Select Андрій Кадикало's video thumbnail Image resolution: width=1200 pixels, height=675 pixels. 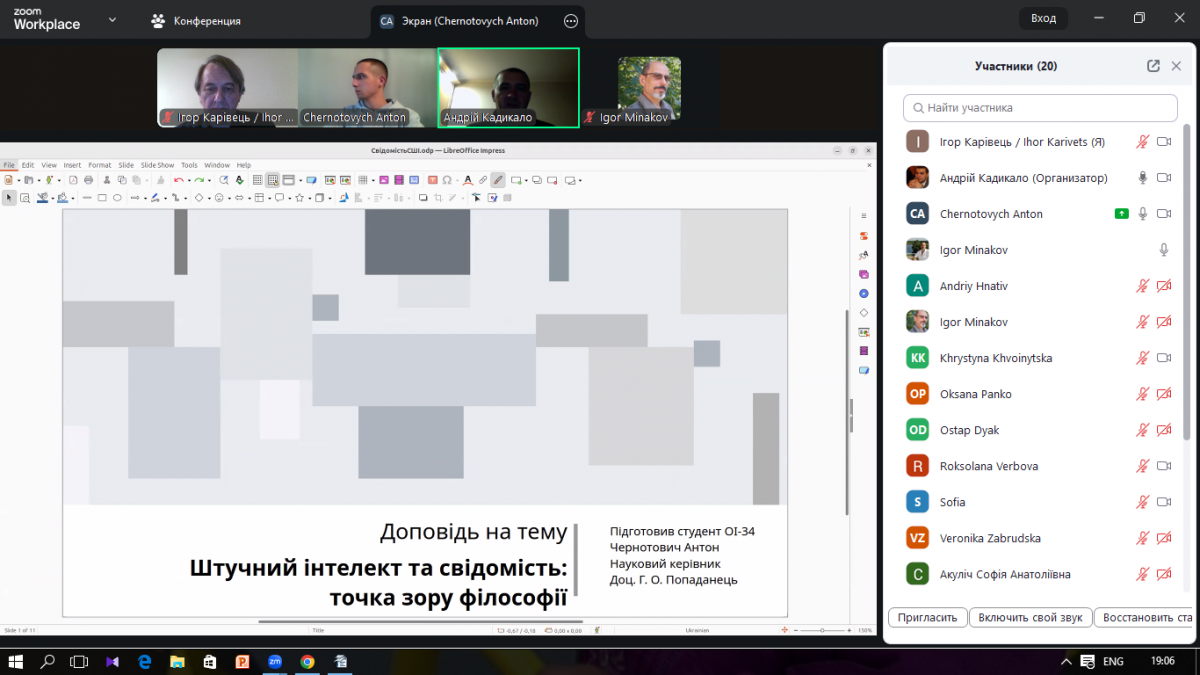pos(508,88)
